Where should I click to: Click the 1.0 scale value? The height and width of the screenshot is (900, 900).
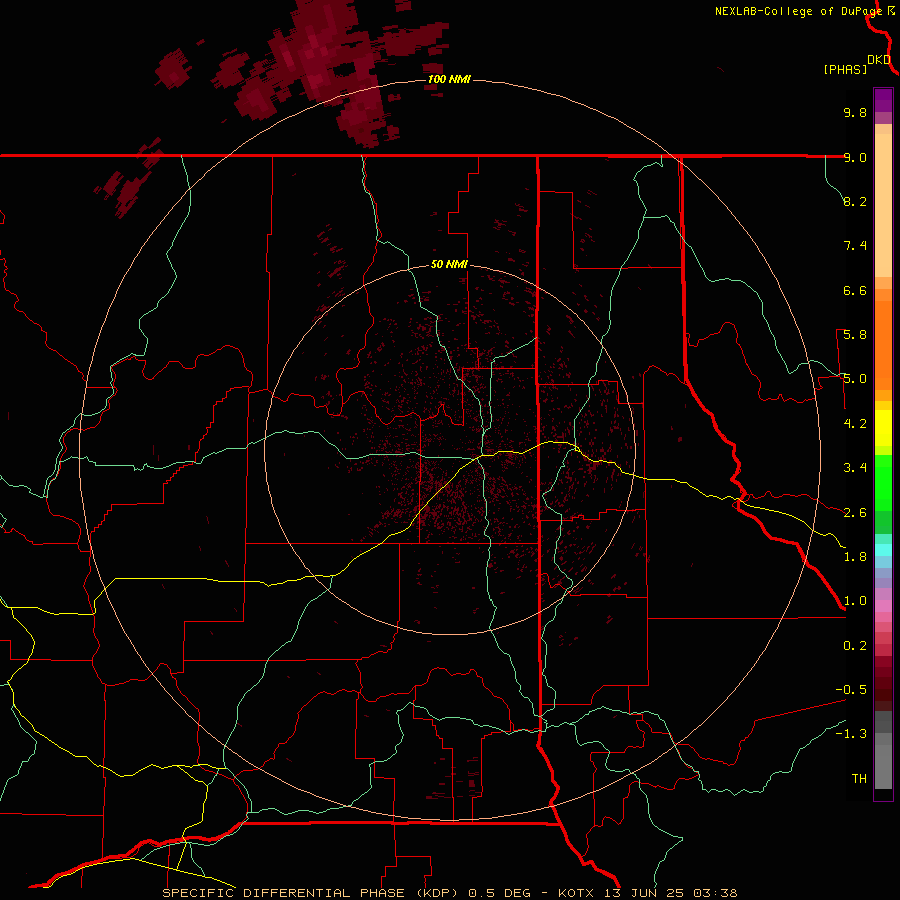point(855,601)
